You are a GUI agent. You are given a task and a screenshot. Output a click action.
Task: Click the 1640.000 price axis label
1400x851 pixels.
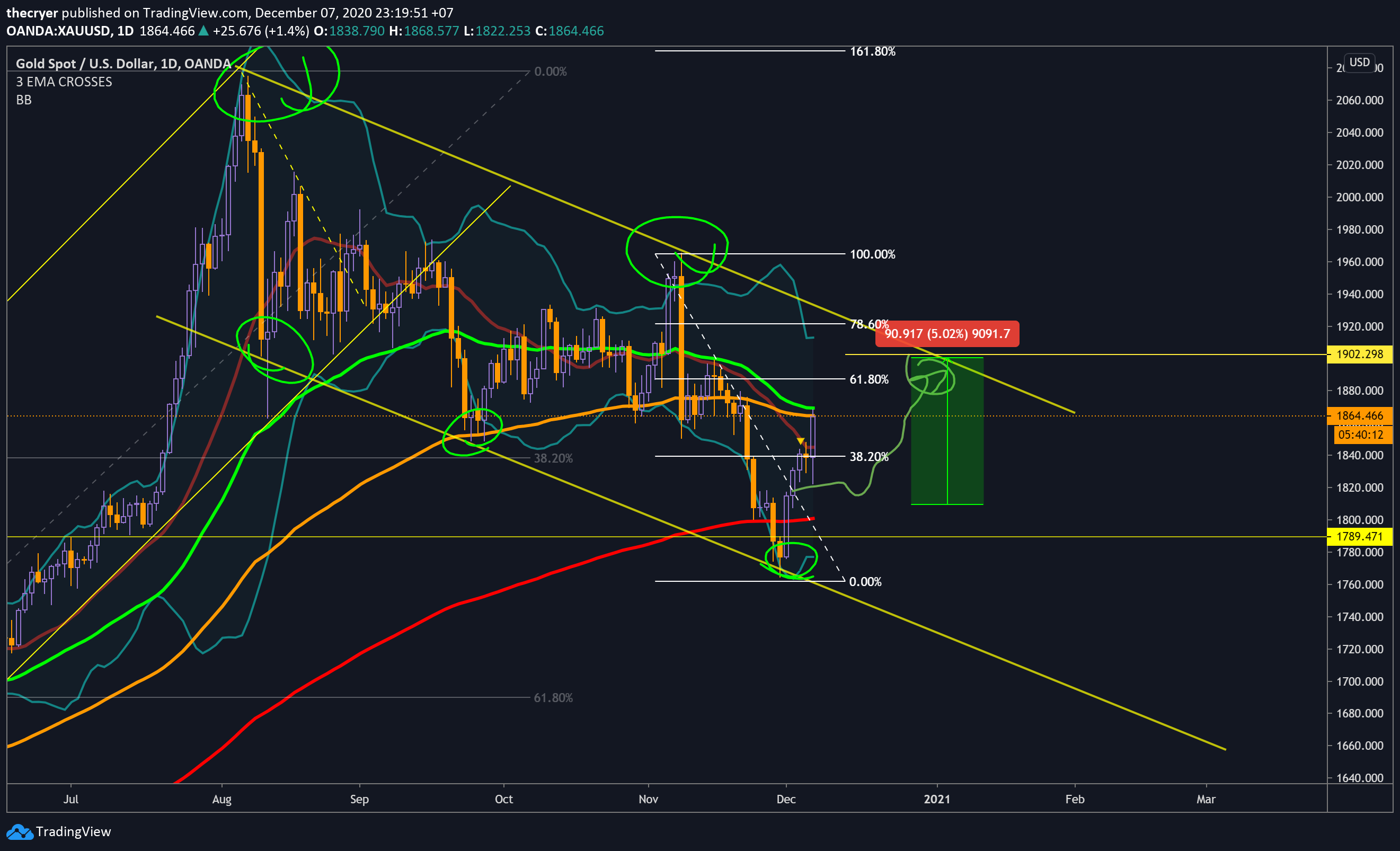(1359, 778)
